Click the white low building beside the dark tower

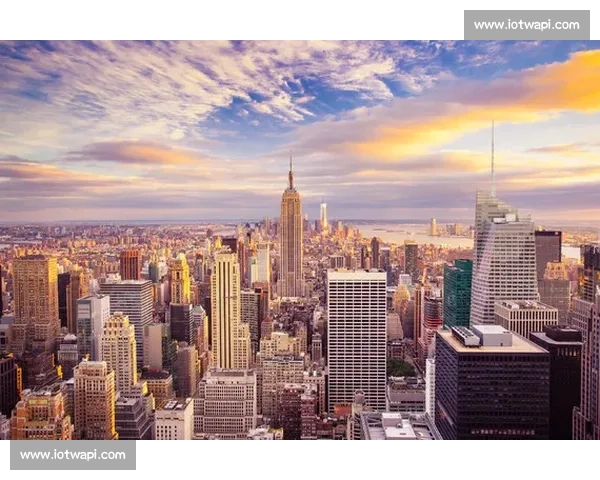click(526, 317)
